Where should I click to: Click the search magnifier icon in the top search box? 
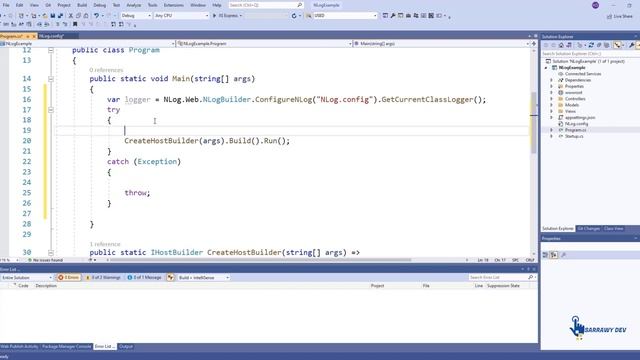(300, 5)
